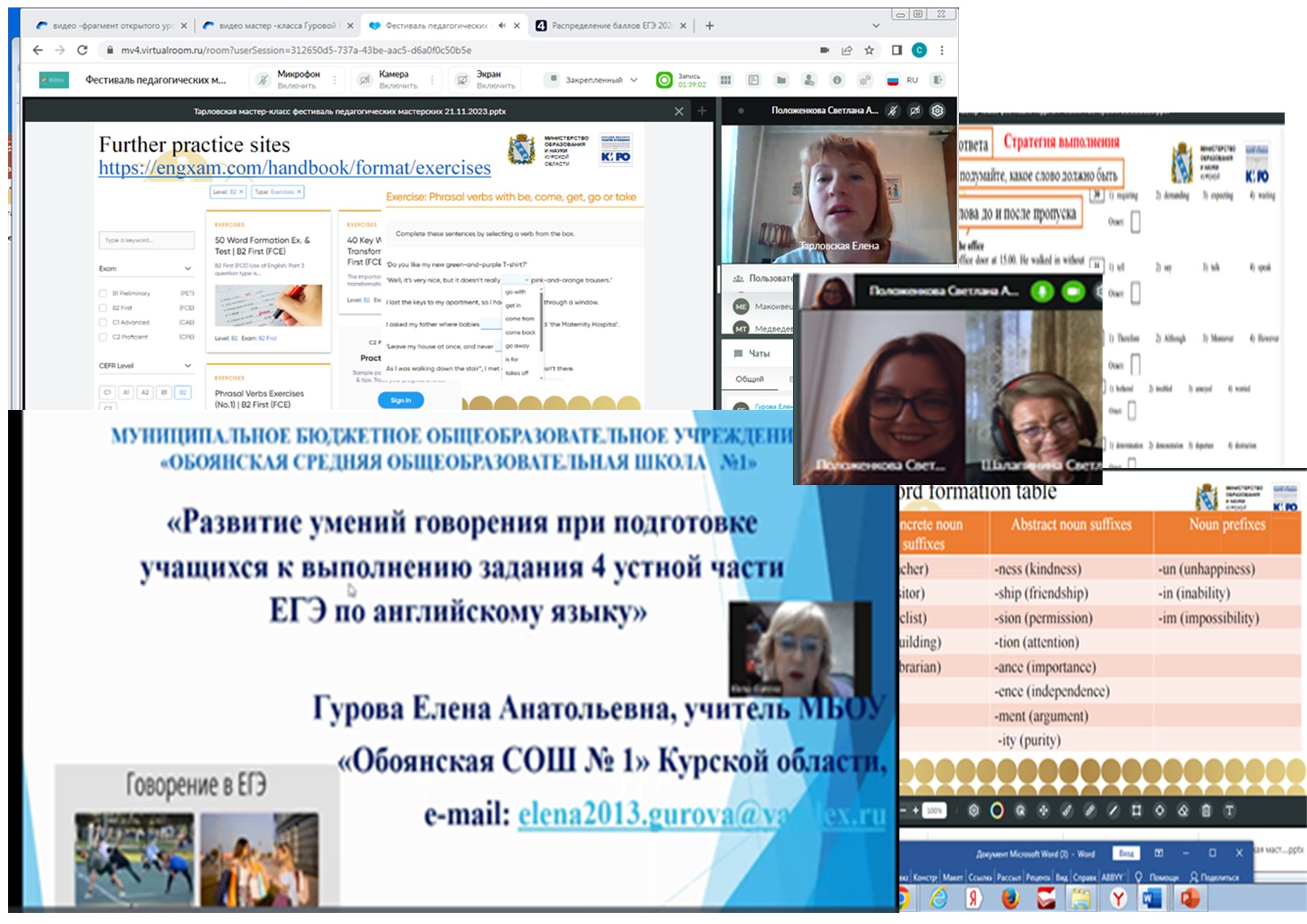Open the Chrome tab search chevron

[876, 25]
